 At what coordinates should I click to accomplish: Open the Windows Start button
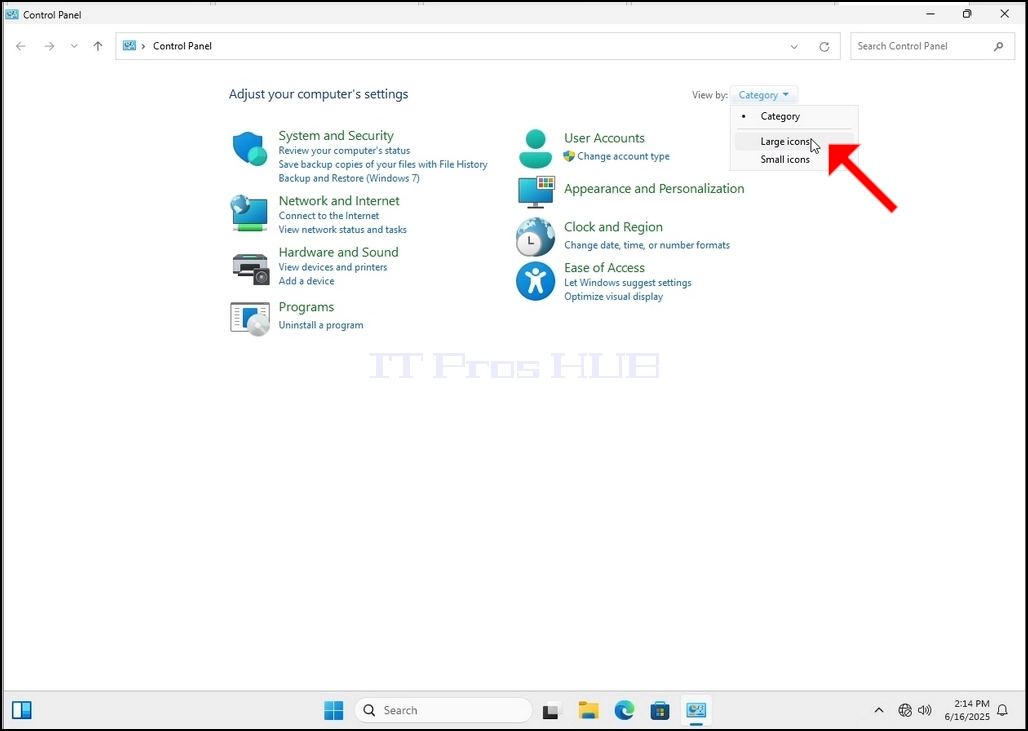(334, 710)
